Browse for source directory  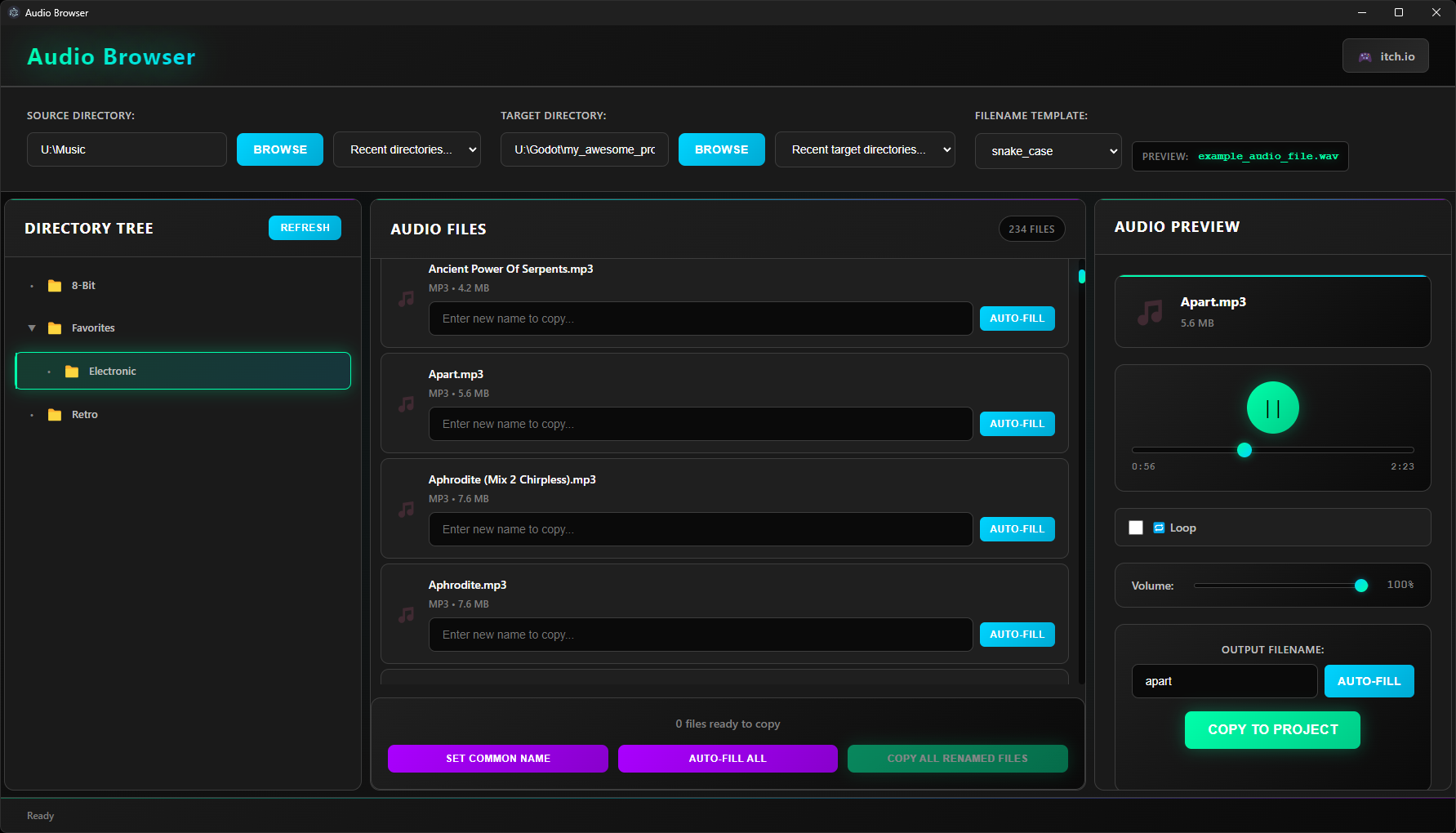pyautogui.click(x=280, y=149)
